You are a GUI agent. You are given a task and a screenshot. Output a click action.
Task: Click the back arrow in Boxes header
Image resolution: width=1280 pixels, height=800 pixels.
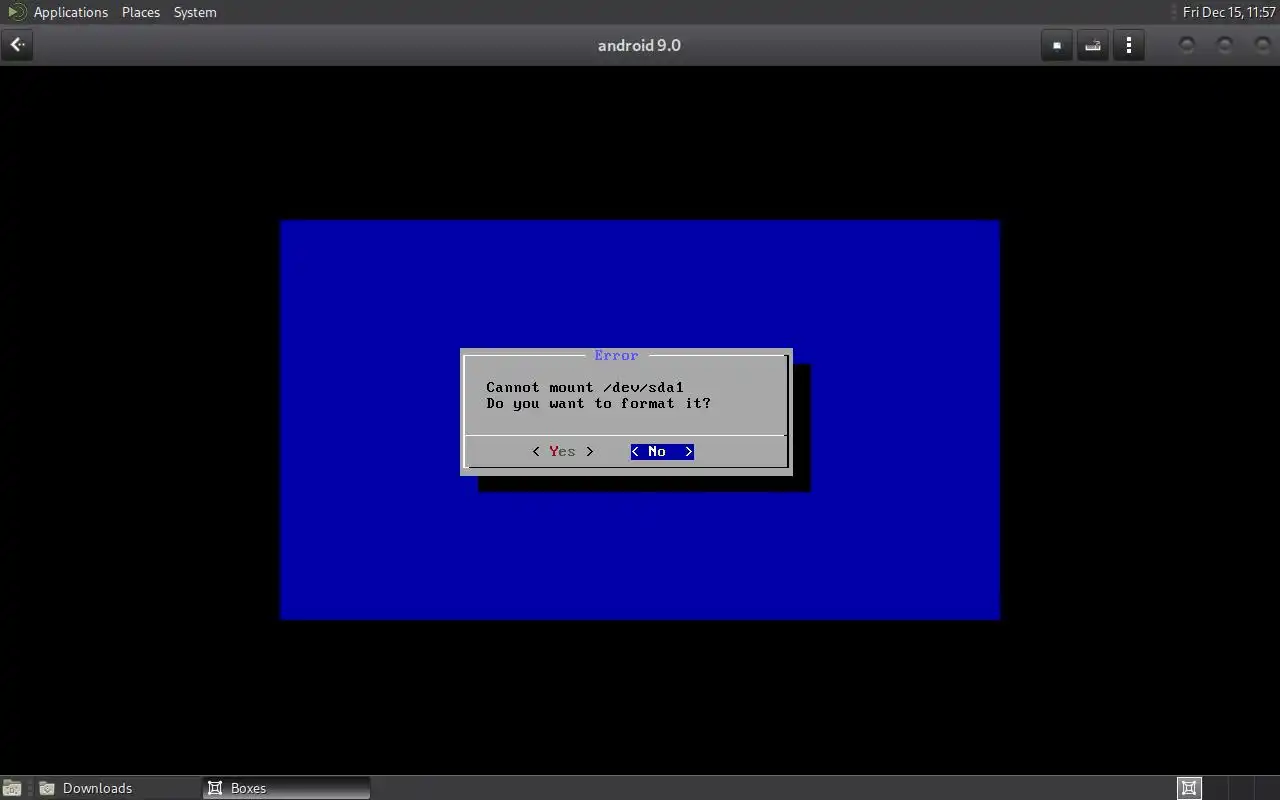17,45
